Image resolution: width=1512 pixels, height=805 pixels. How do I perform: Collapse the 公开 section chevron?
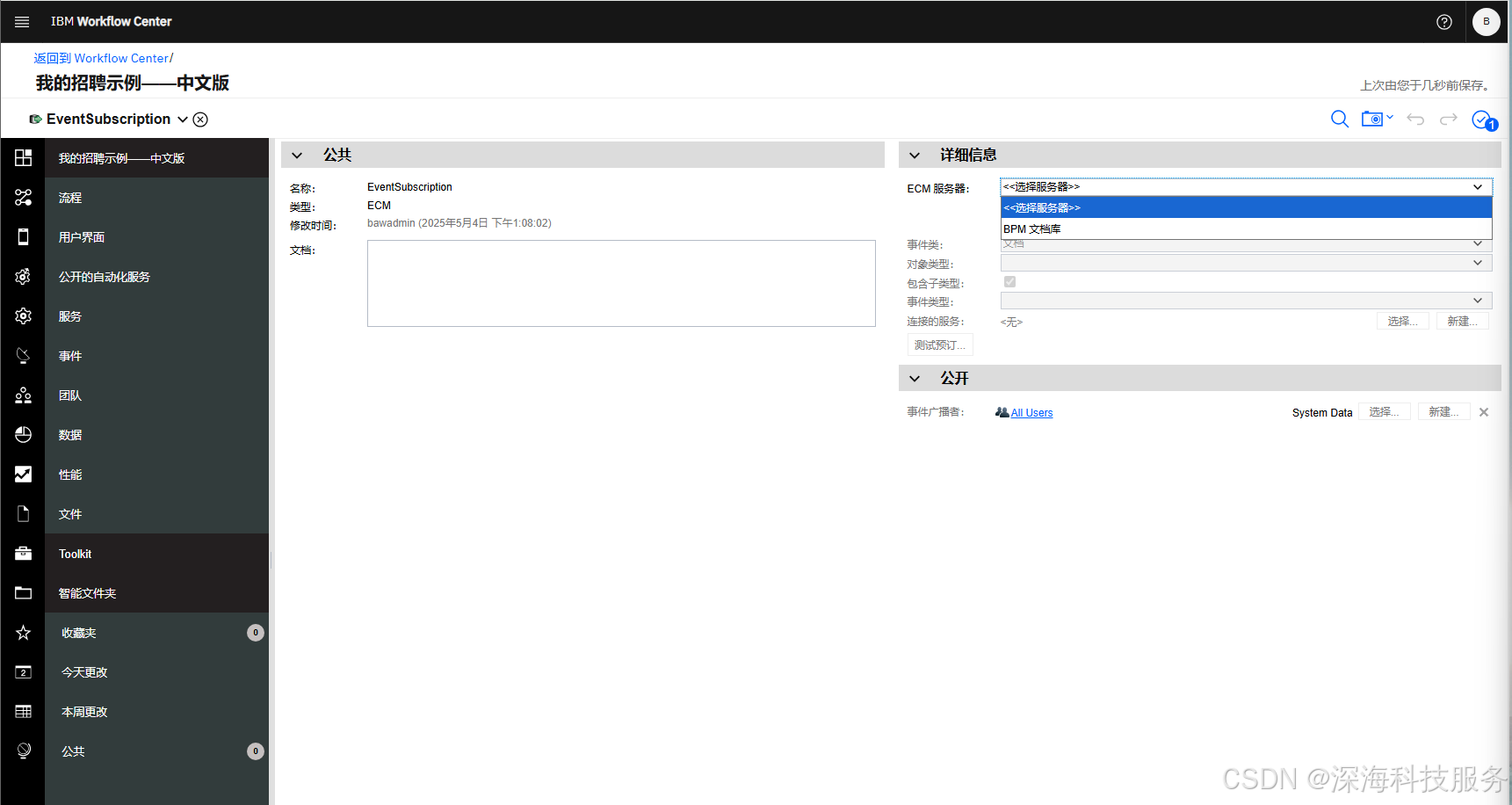coord(915,379)
